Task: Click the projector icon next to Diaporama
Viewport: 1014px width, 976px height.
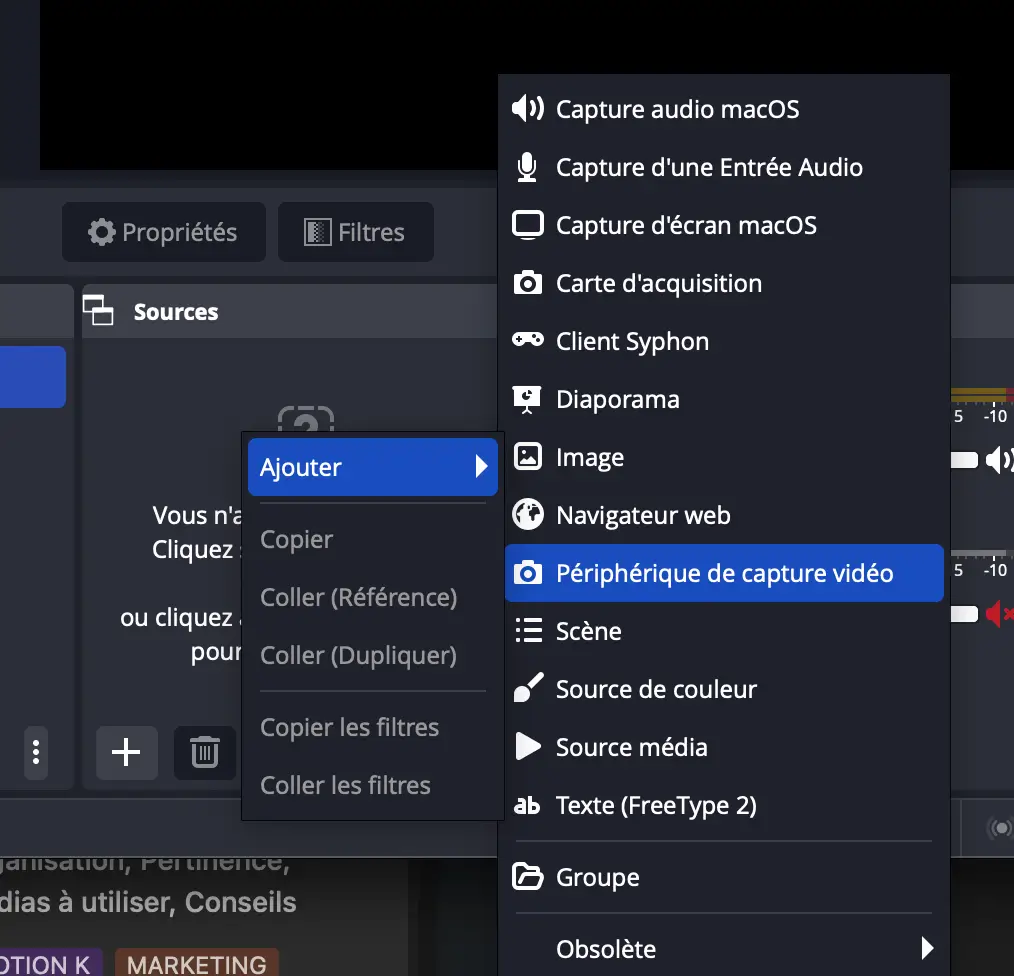Action: [x=528, y=399]
